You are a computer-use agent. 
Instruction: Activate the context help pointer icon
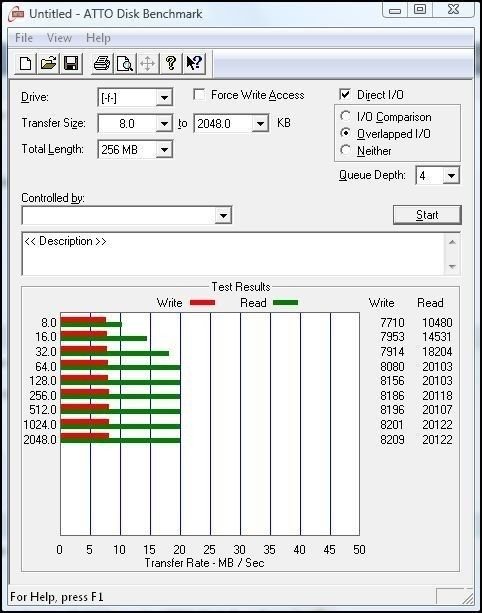tap(194, 63)
